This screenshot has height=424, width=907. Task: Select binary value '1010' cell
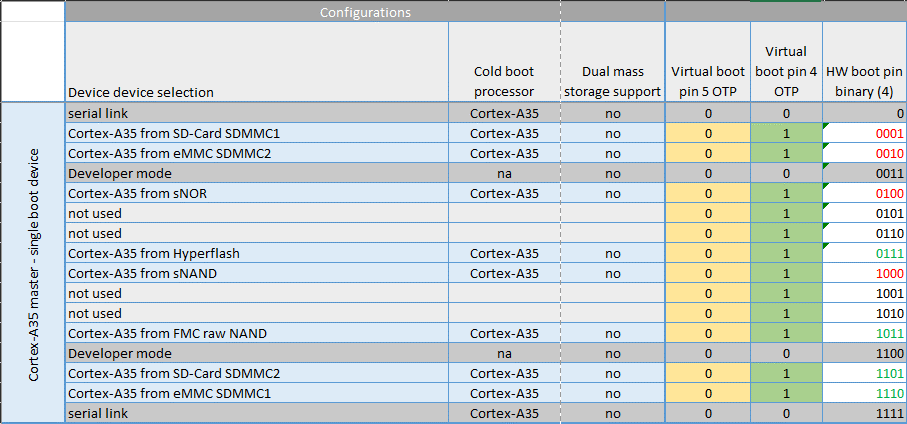[x=864, y=314]
